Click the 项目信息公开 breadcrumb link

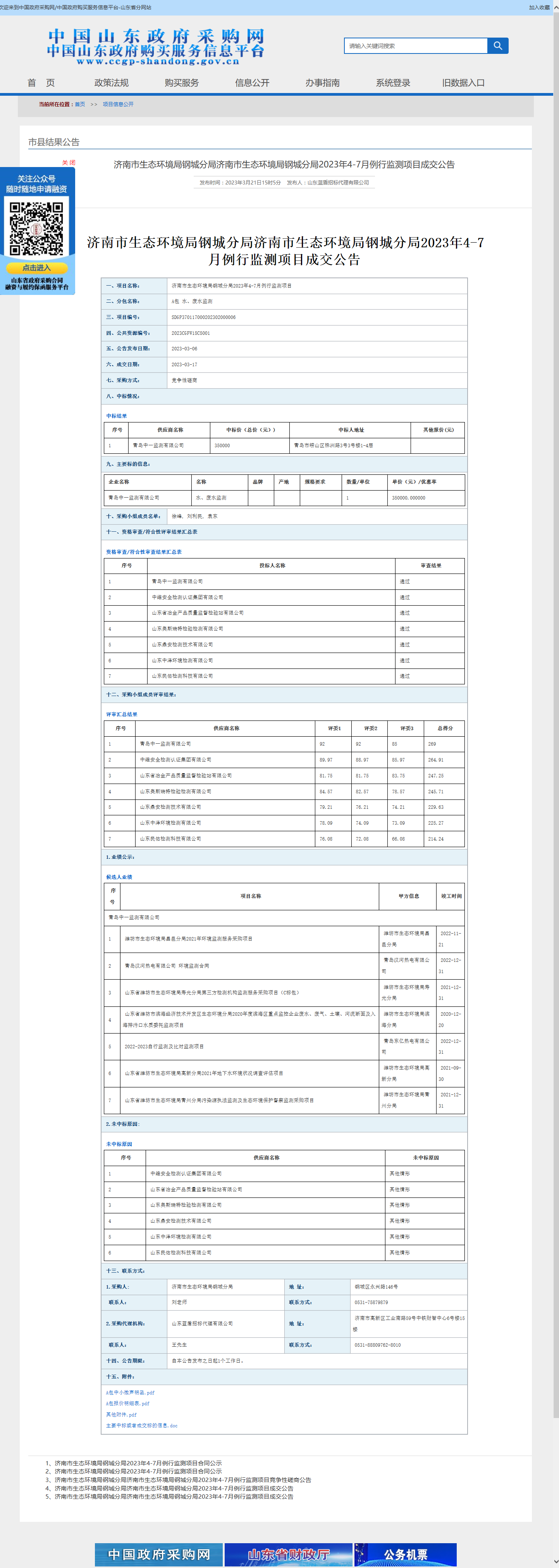118,104
